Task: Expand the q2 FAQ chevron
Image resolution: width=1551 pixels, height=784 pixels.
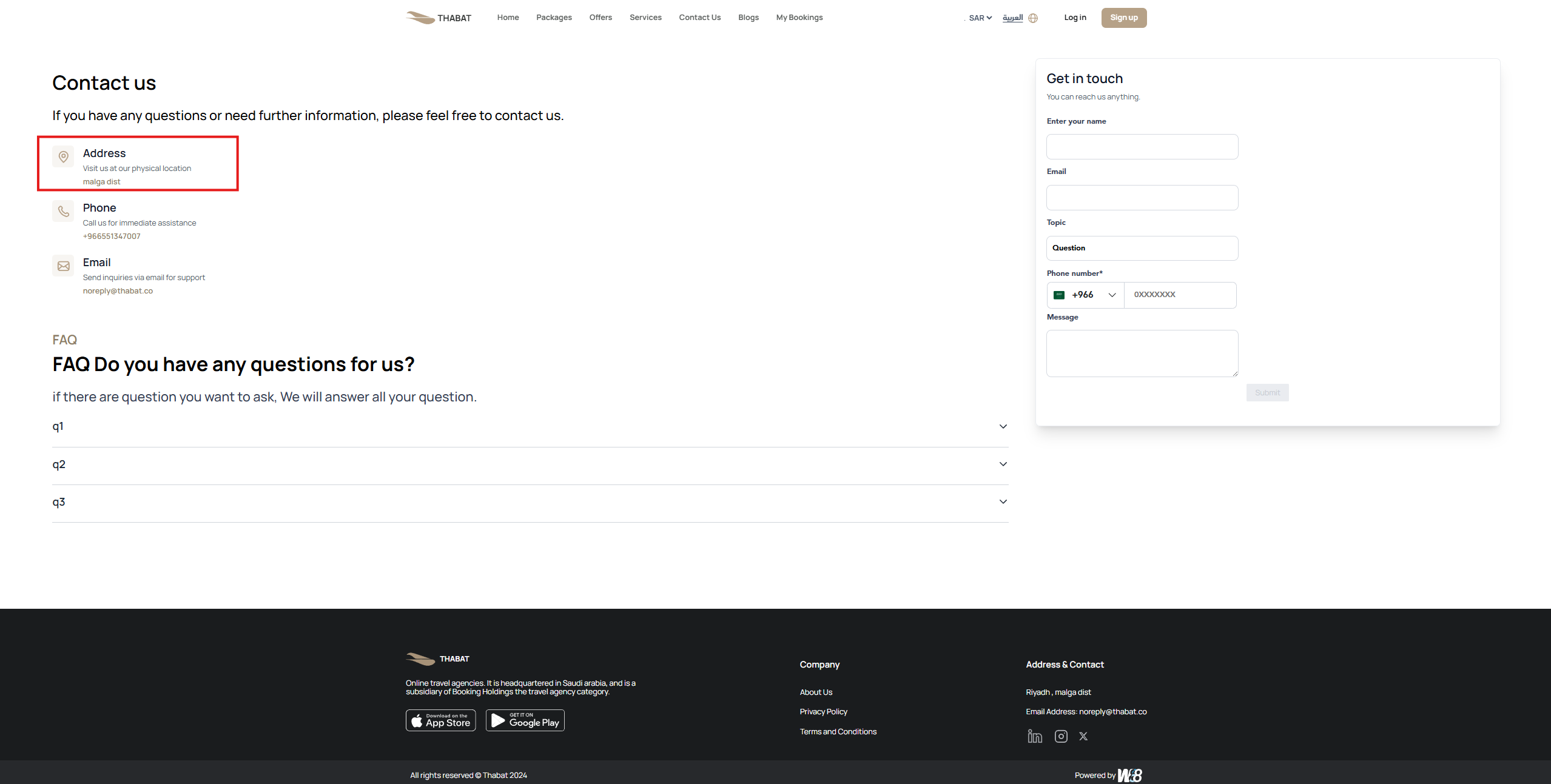Action: (1003, 464)
